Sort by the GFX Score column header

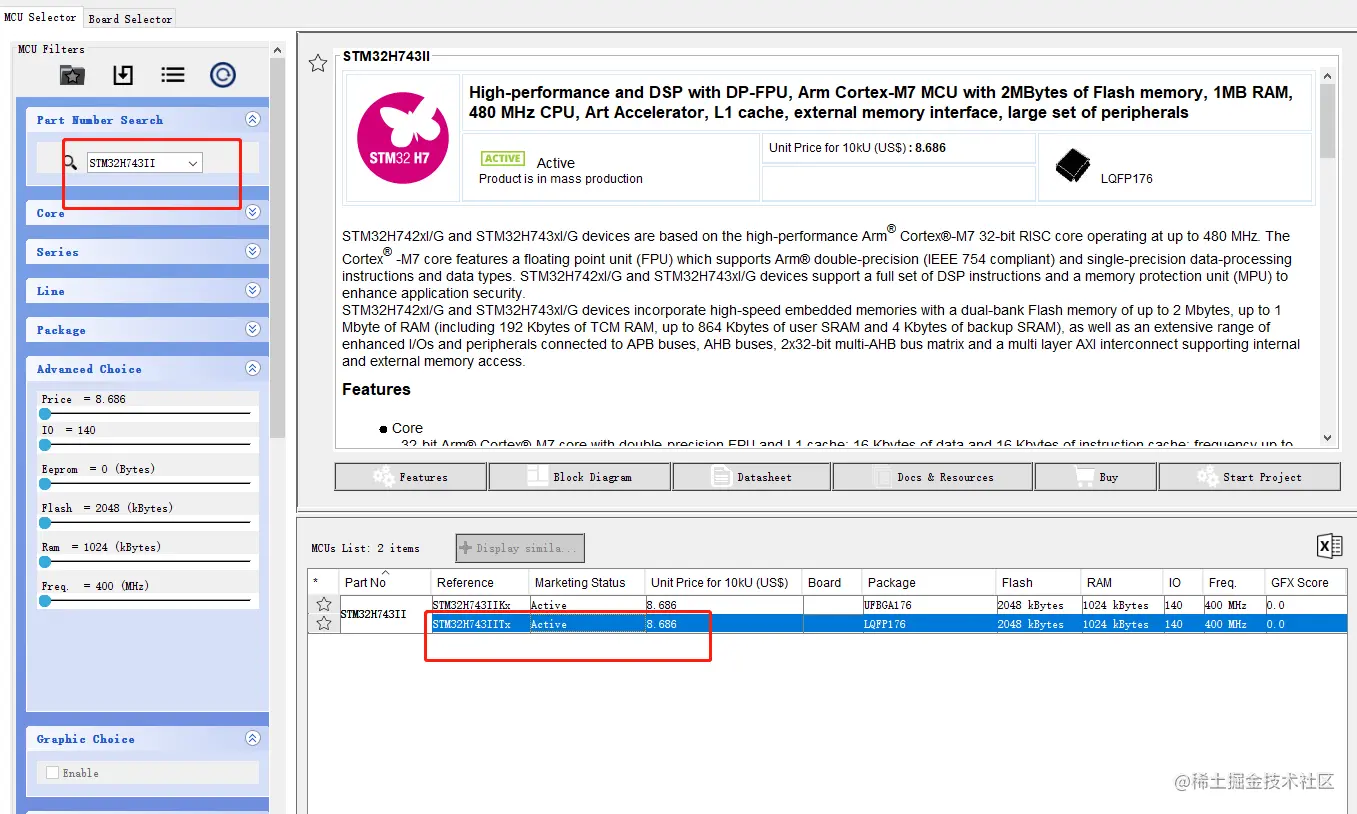tap(1305, 582)
